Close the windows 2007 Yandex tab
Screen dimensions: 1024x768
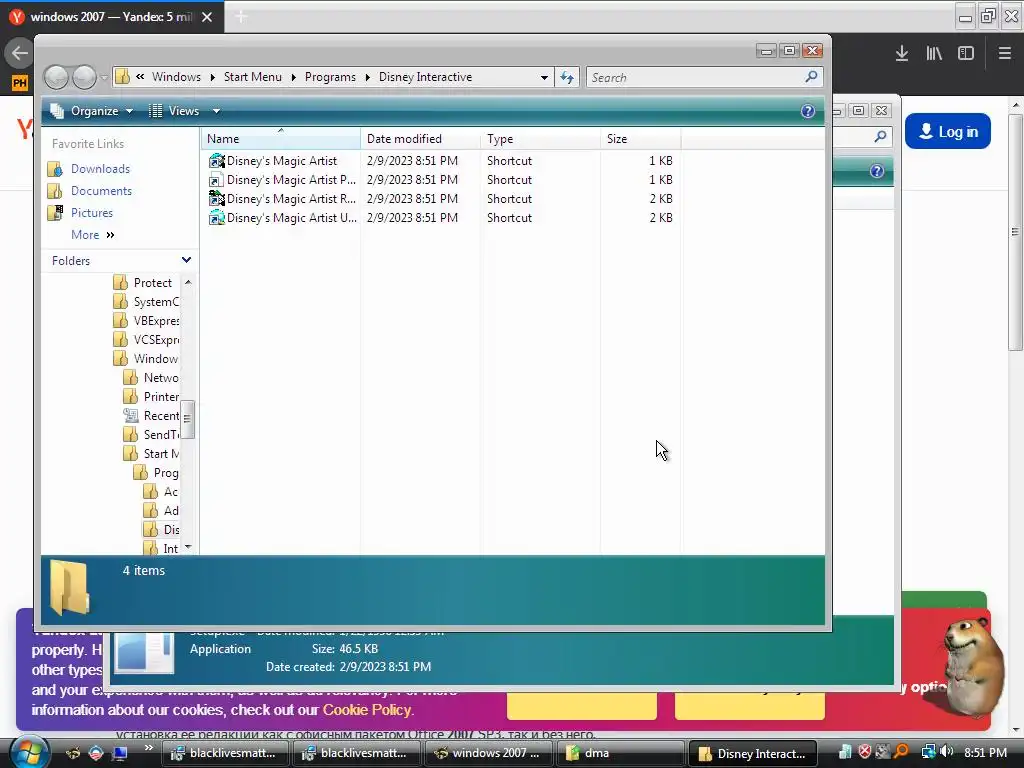point(207,17)
